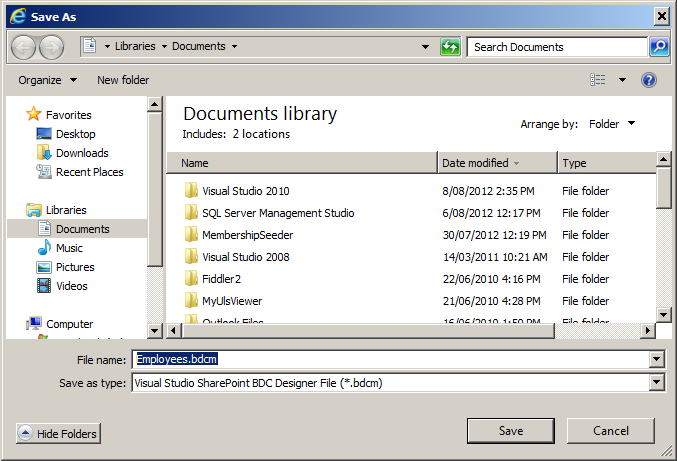This screenshot has height=461, width=677.
Task: Select Music library in sidebar
Action: tap(69, 248)
